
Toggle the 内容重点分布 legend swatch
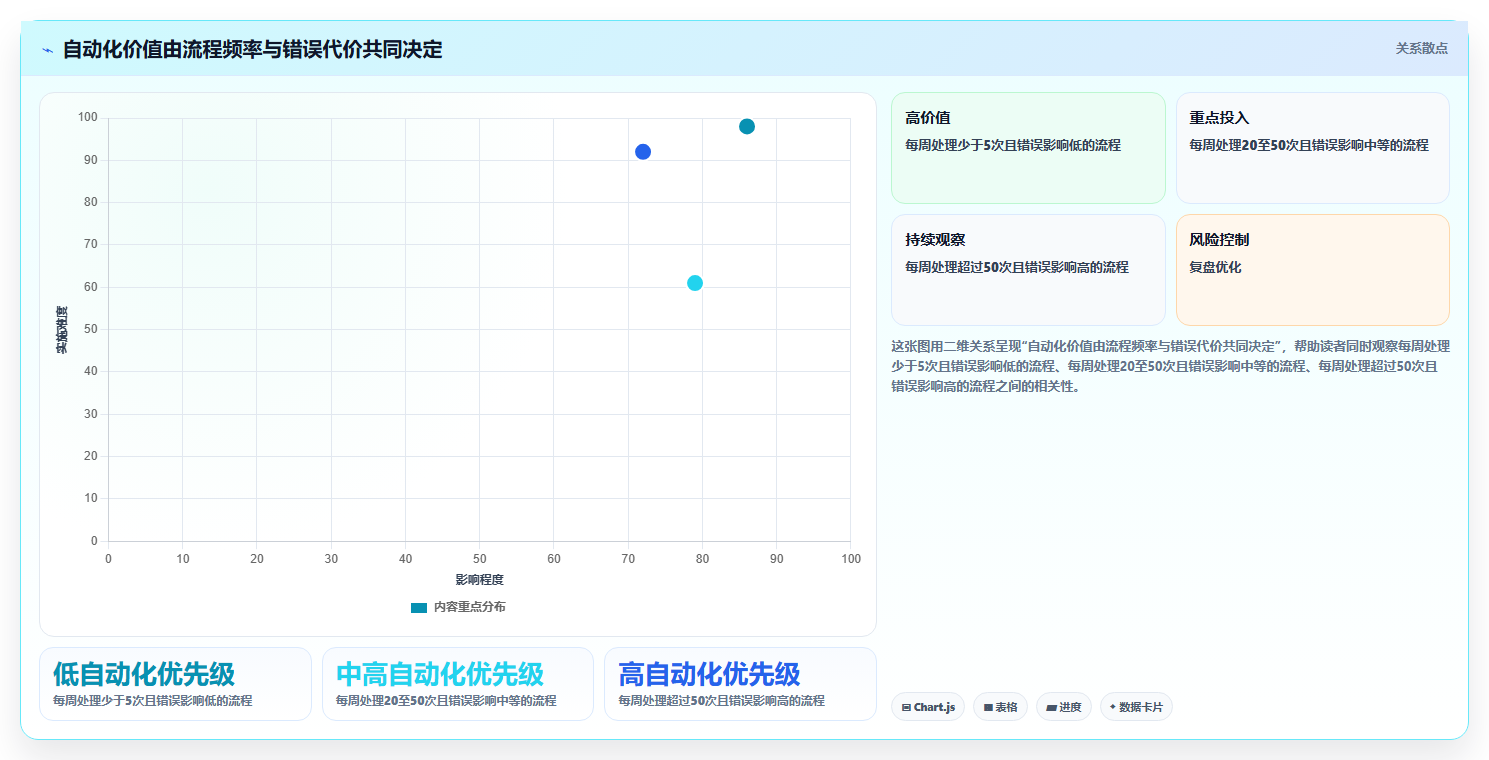point(419,608)
